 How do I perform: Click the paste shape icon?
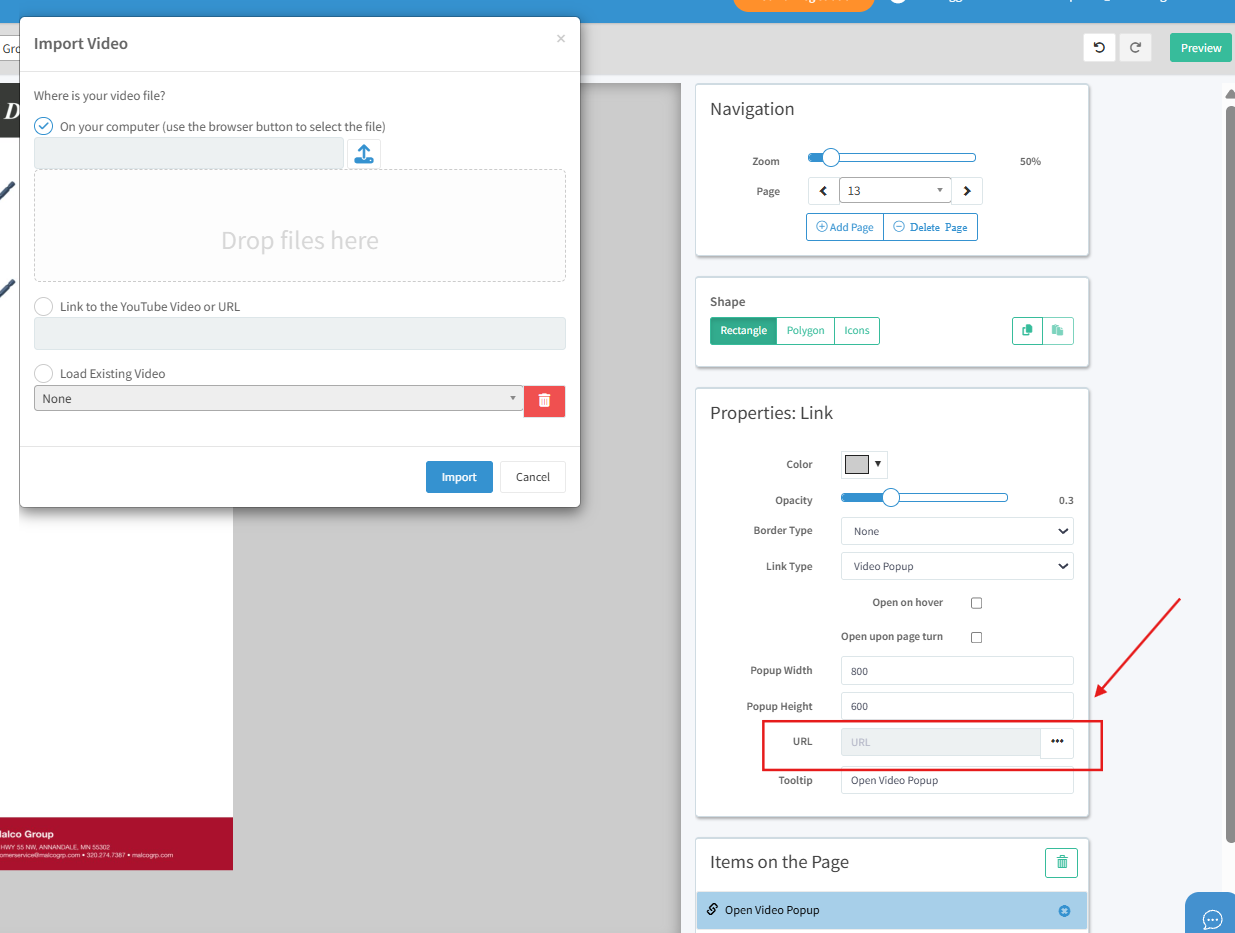tap(1058, 331)
